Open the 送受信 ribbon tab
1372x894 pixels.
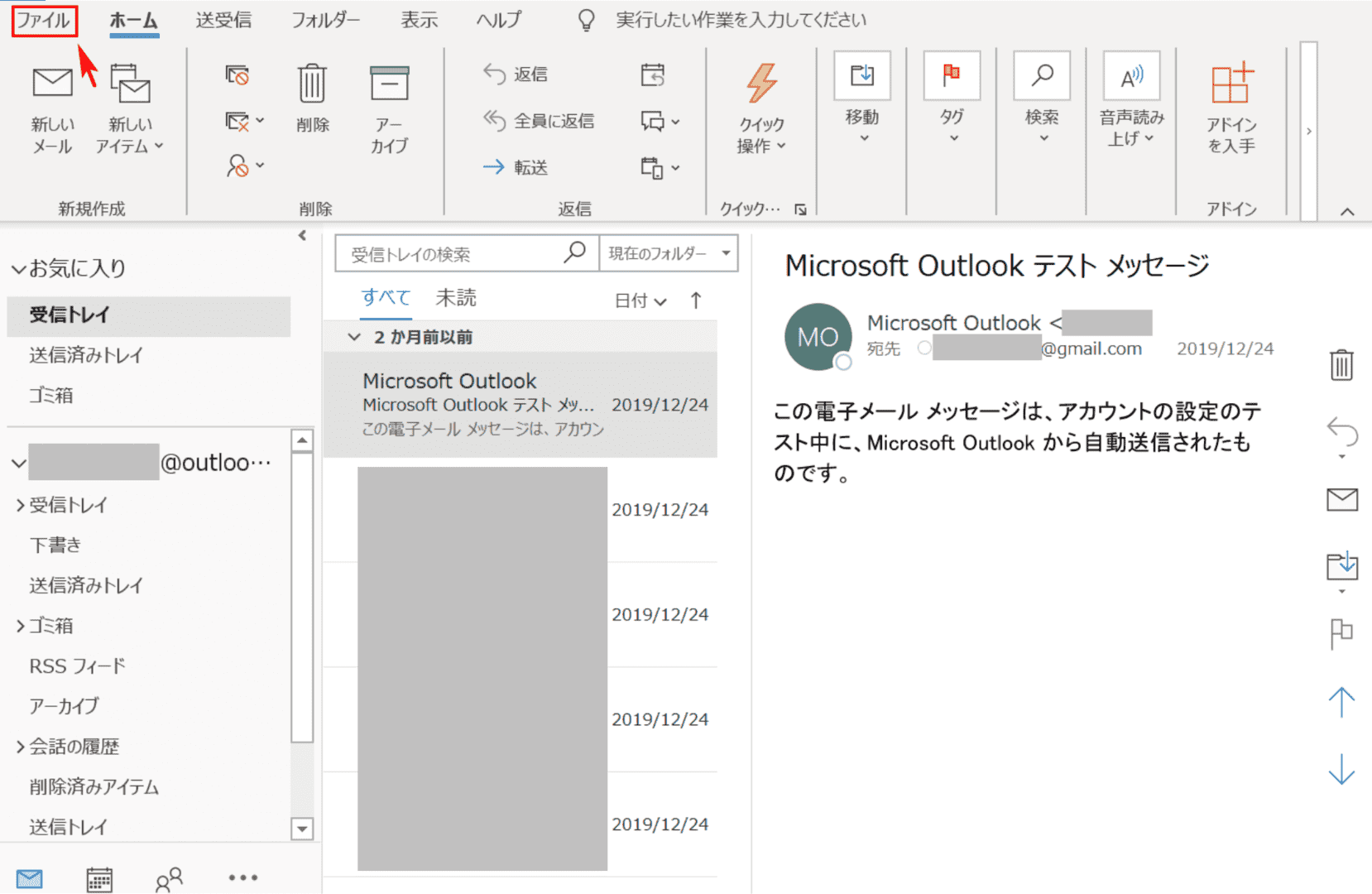pos(223,21)
